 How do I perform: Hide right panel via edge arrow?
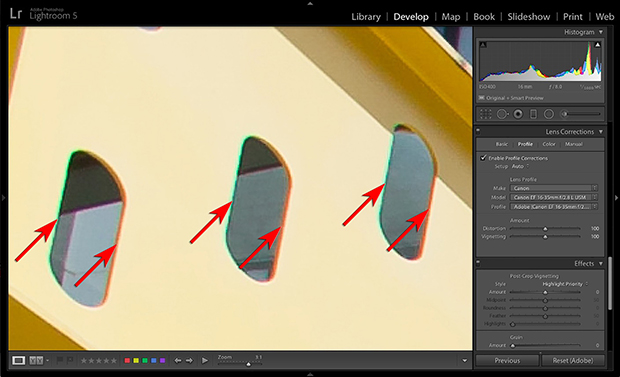616,197
